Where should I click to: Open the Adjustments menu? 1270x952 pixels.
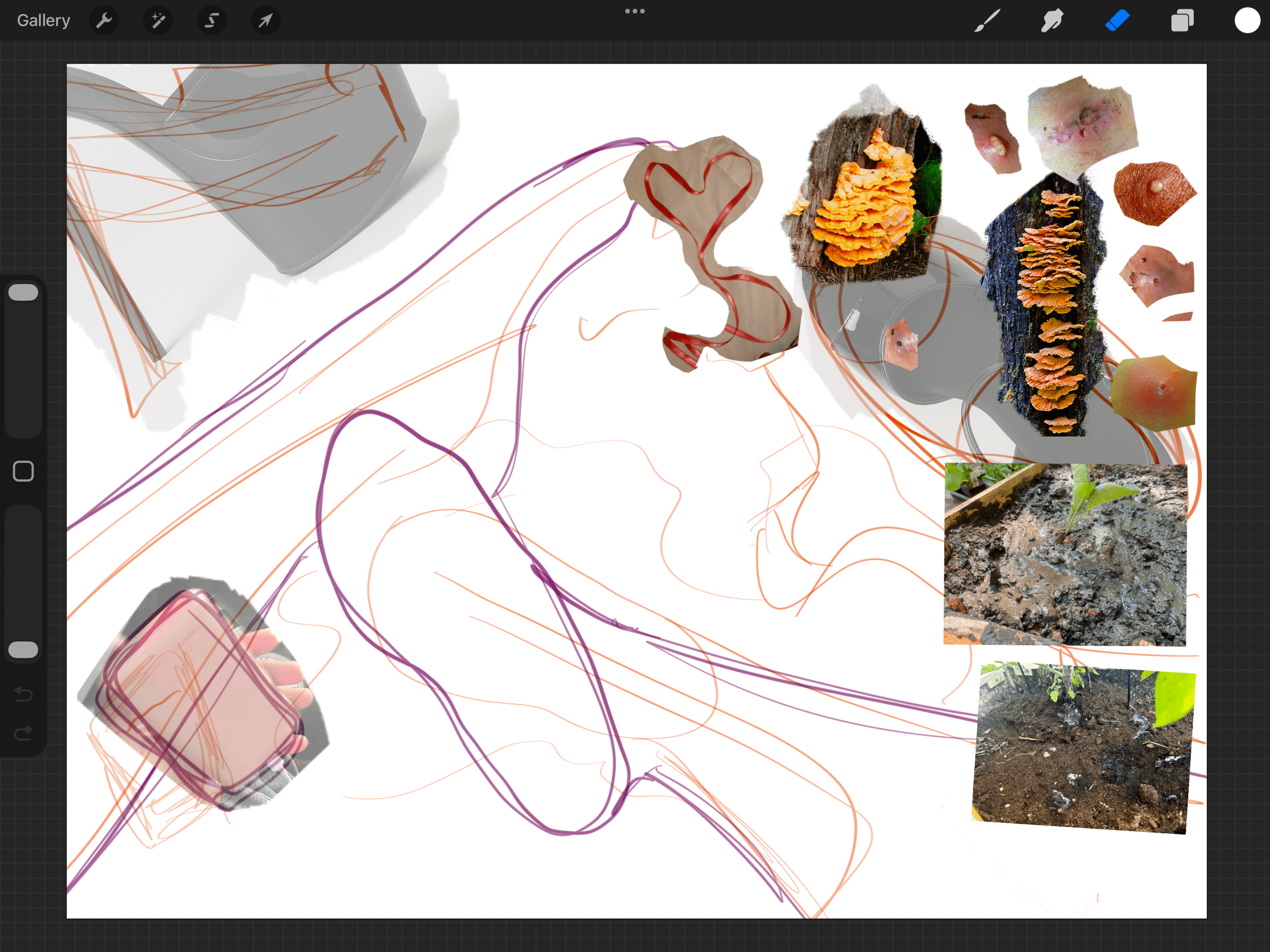click(157, 20)
